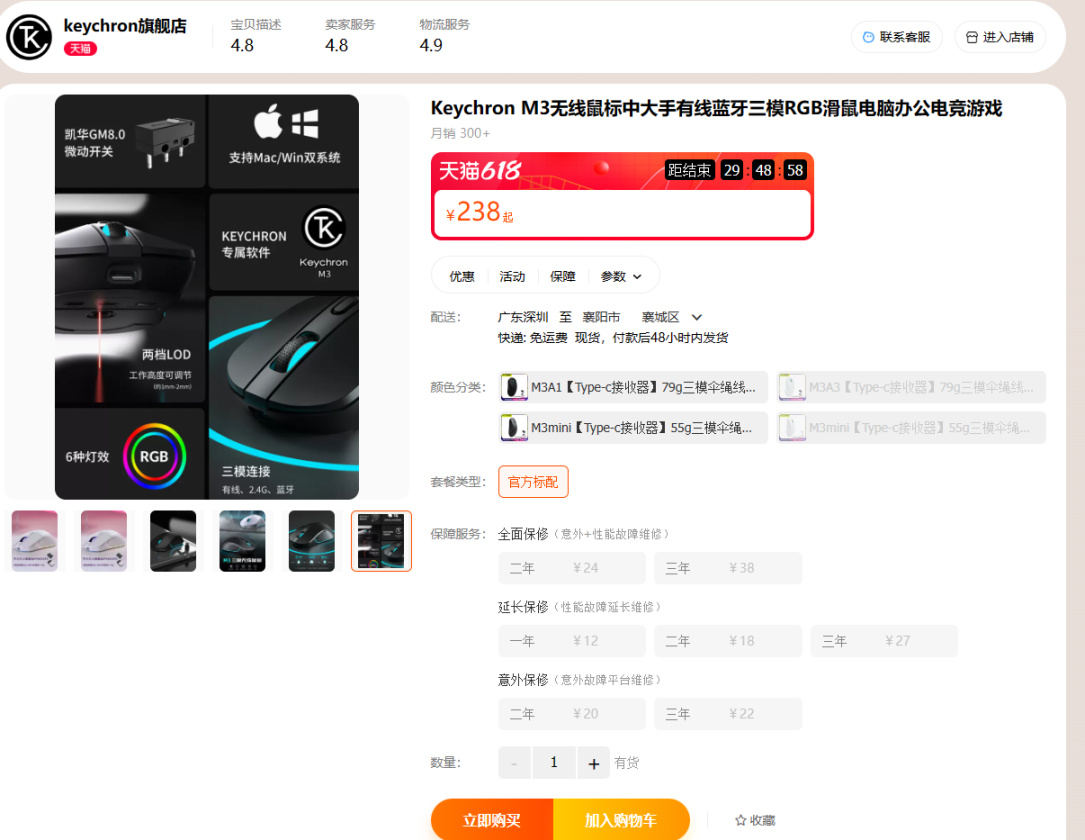Screen dimensions: 1085x840
Task: Select 意外保修 三年 ¥22 option
Action: coord(728,713)
